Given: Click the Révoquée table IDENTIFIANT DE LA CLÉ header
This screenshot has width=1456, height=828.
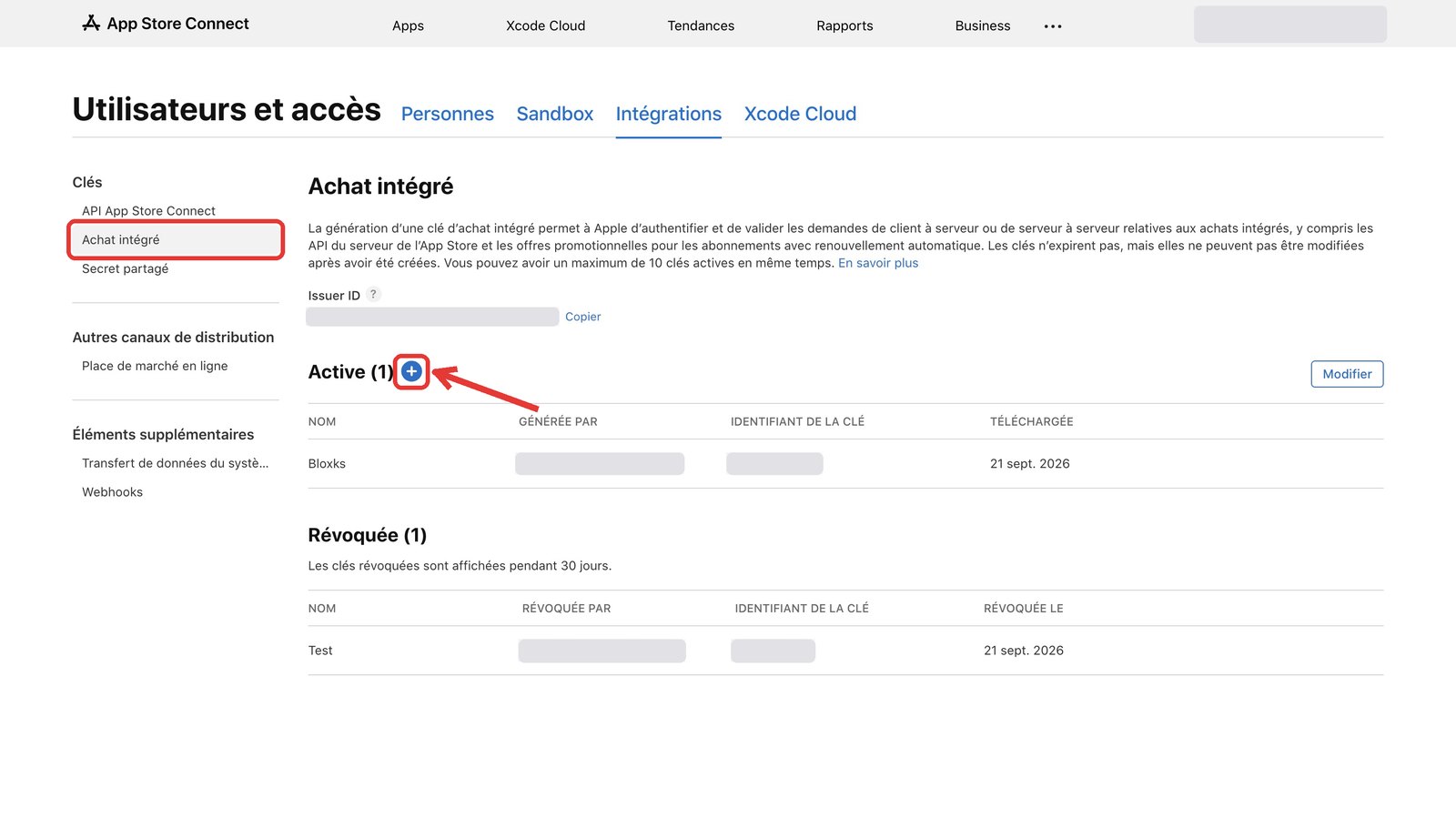Looking at the screenshot, I should 802,608.
